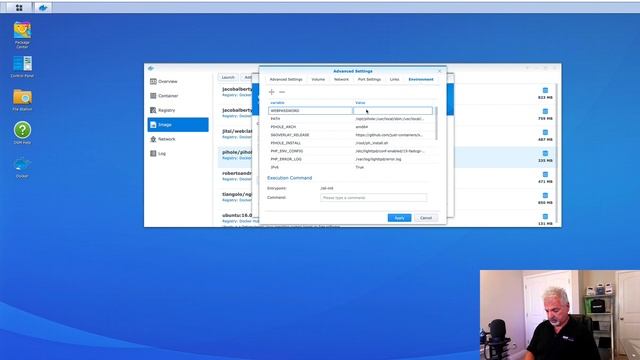
Task: Switch to Links tab
Action: (x=395, y=79)
